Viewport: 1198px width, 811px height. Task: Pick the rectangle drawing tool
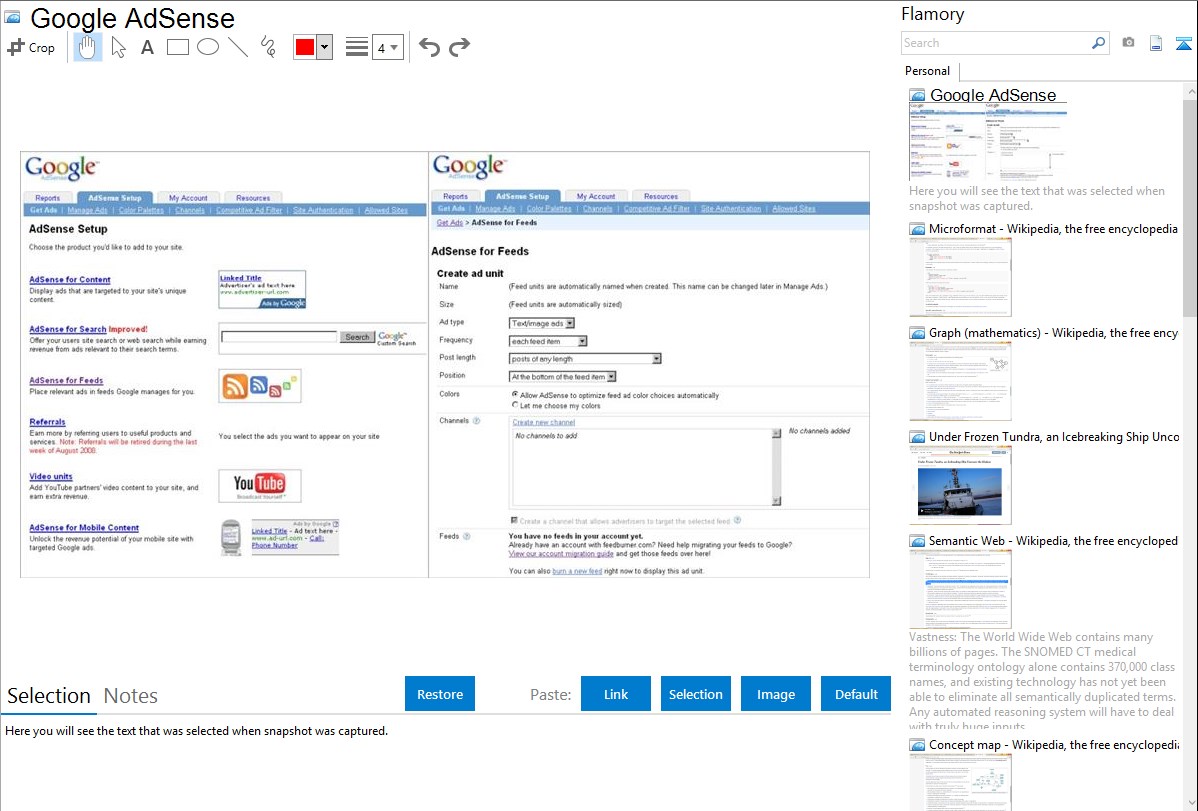pyautogui.click(x=177, y=47)
